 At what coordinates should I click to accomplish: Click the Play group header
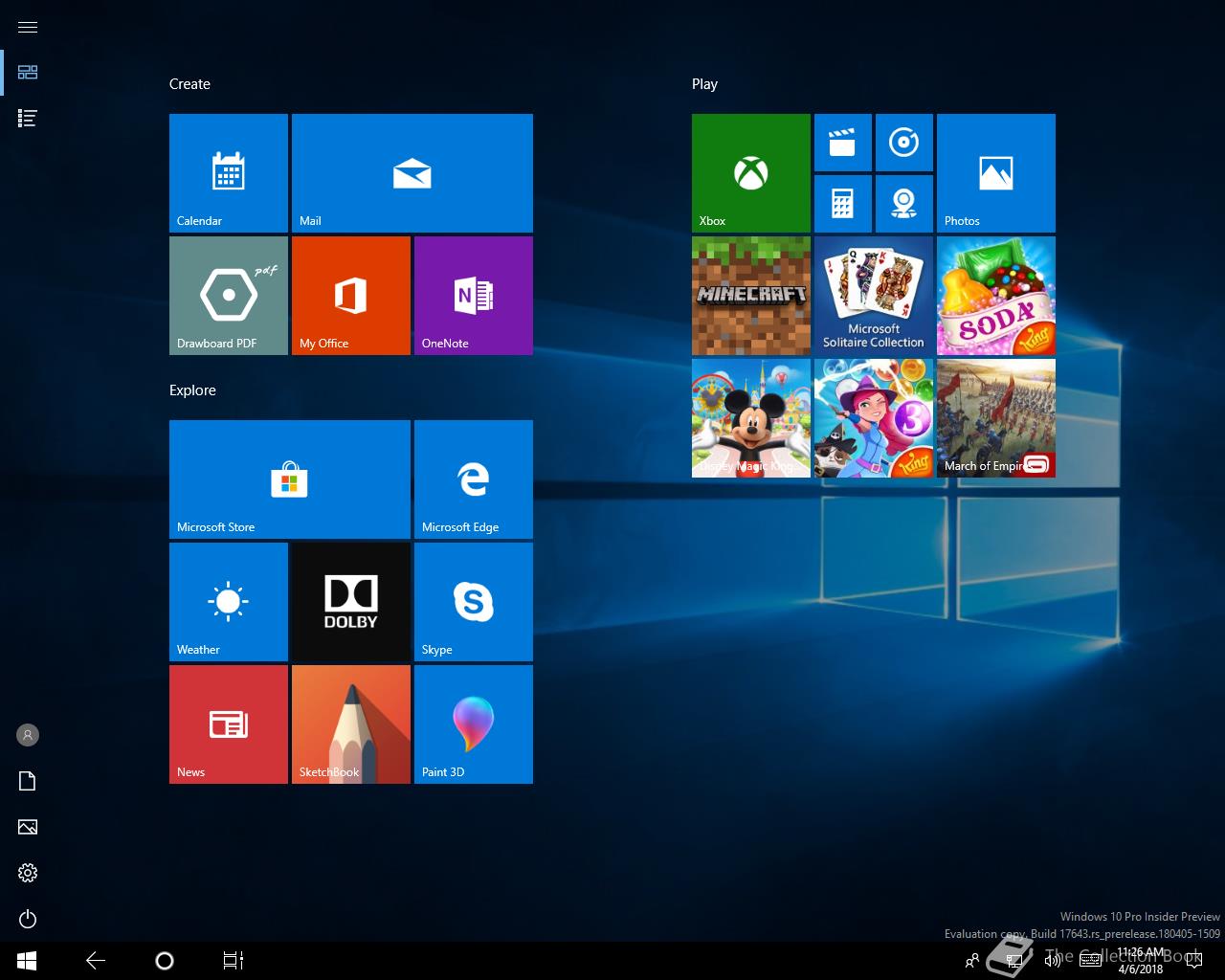tap(704, 84)
